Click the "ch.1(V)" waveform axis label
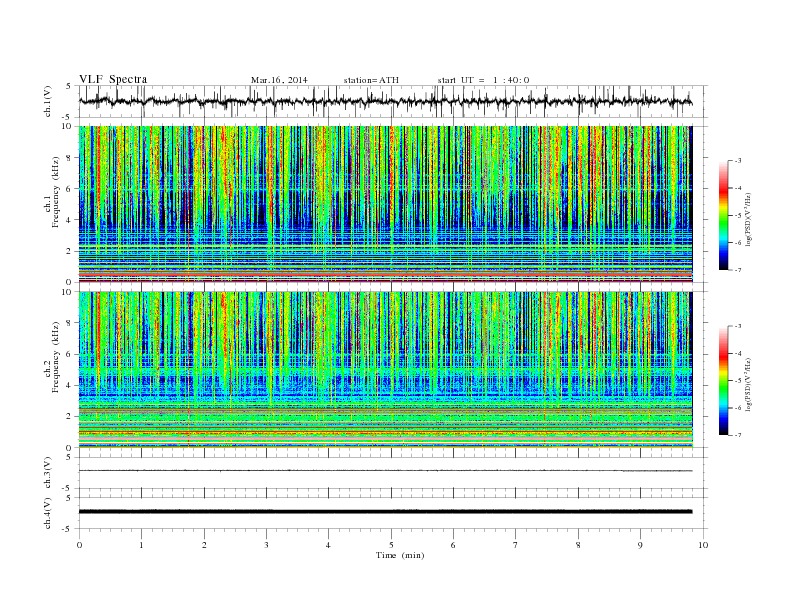This screenshot has width=792, height=612. tap(48, 101)
